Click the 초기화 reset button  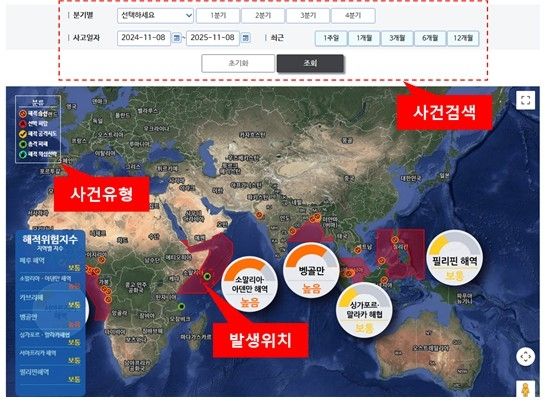[x=238, y=63]
